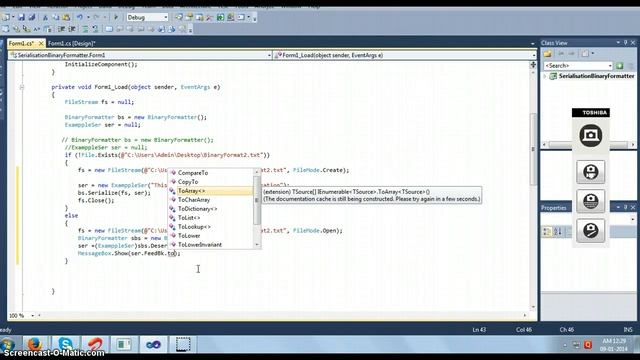Open the 100 % zoom dropdown
Screen dimensions: 640x360
pos(32,316)
